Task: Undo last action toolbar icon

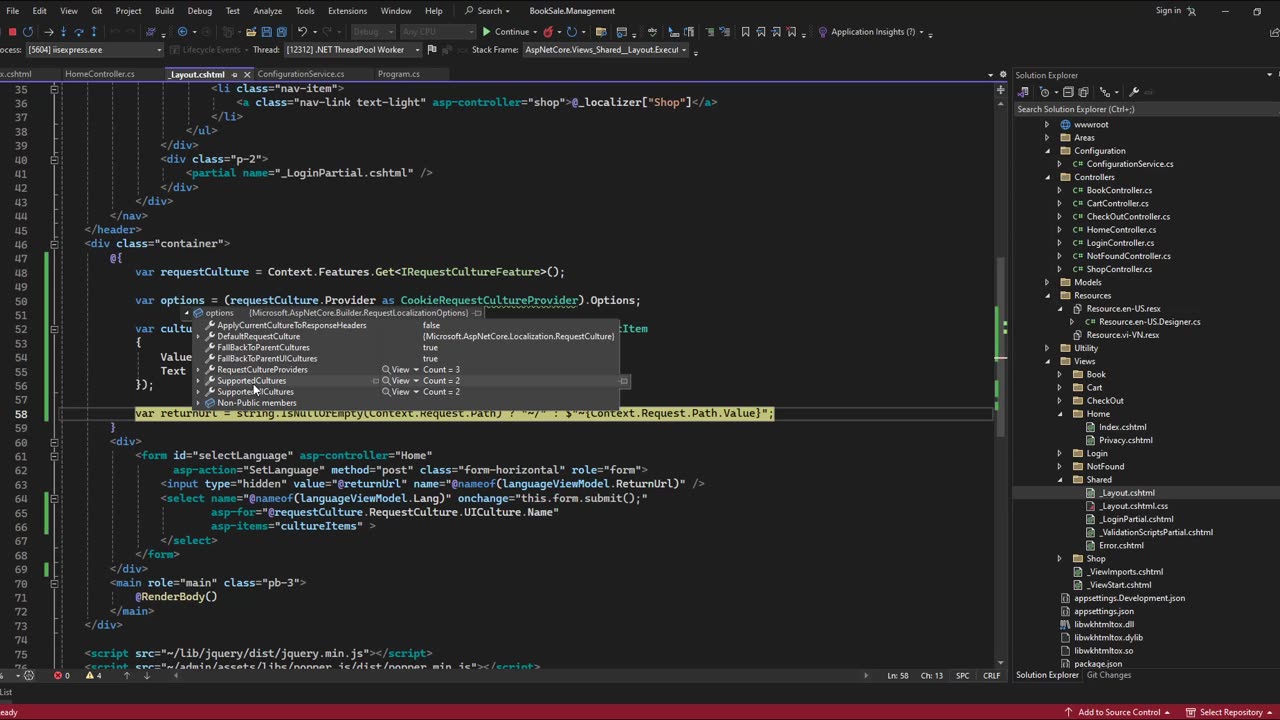Action: (302, 32)
